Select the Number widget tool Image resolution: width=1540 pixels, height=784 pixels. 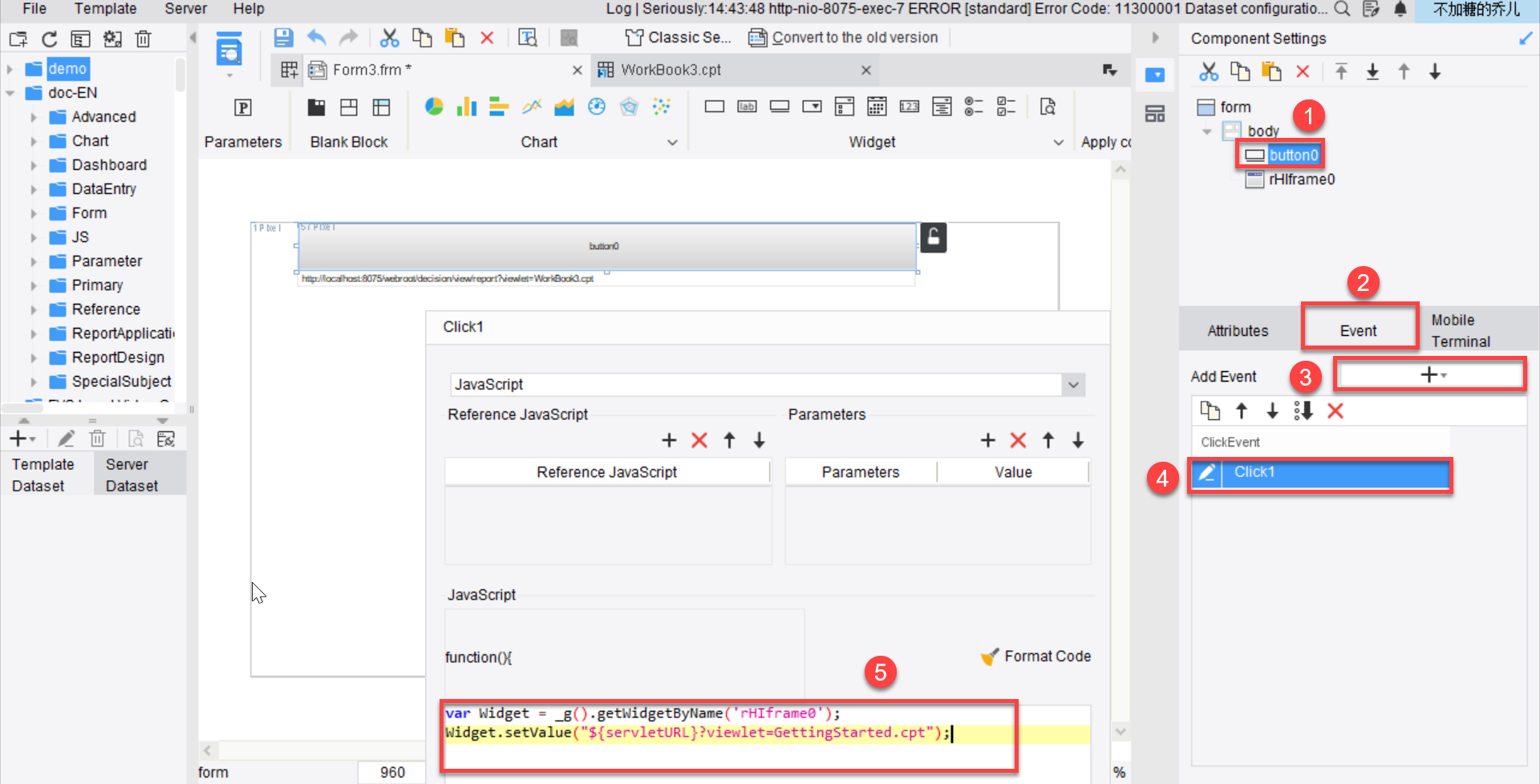(x=909, y=107)
